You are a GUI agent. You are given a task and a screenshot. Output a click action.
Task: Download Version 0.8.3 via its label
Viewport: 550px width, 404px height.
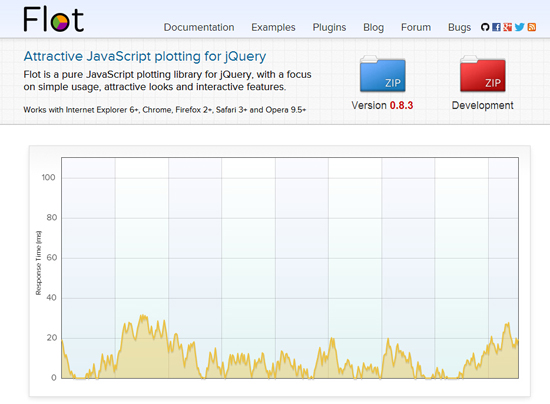[382, 105]
